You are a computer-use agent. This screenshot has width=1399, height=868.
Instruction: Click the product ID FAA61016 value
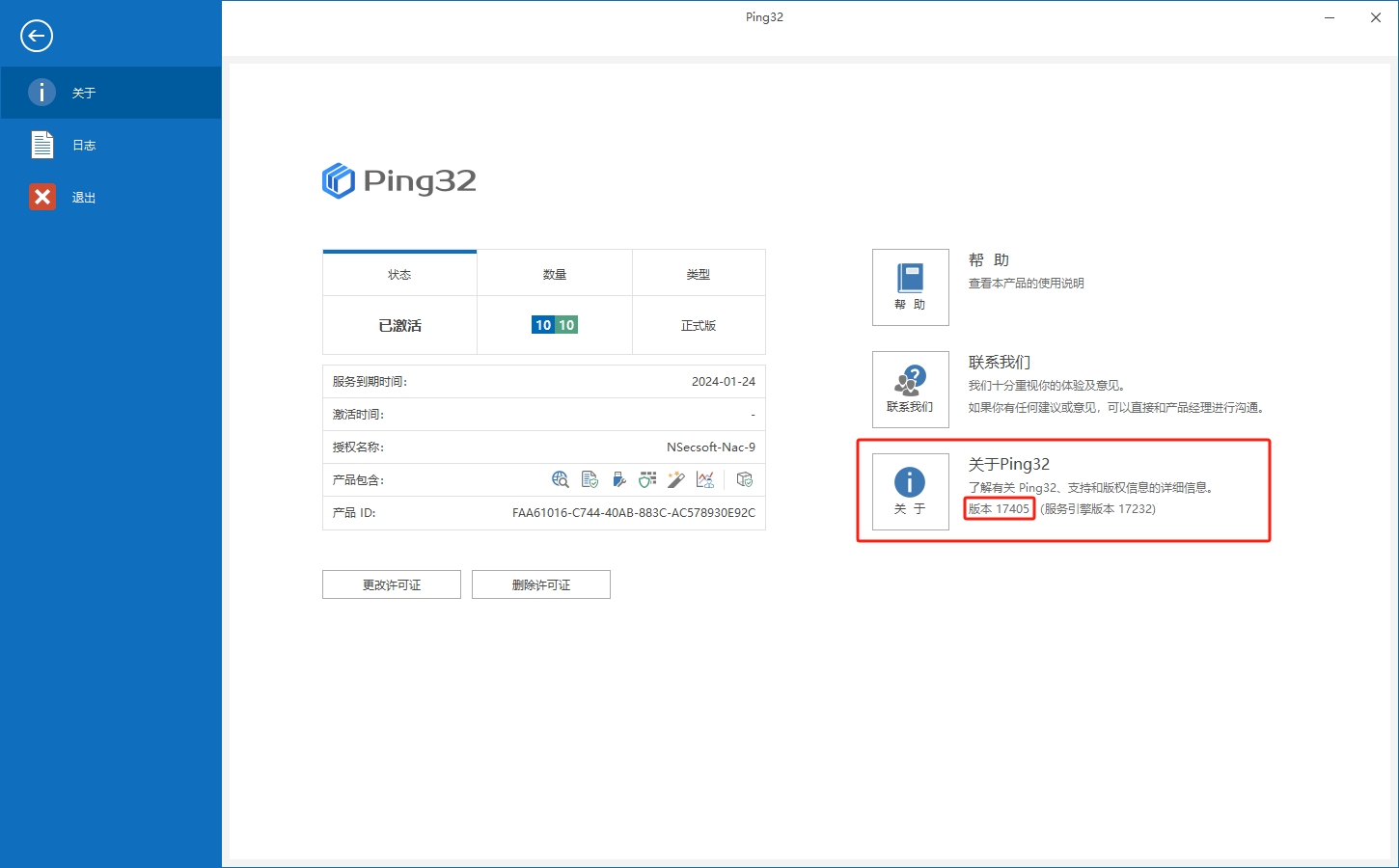click(634, 512)
